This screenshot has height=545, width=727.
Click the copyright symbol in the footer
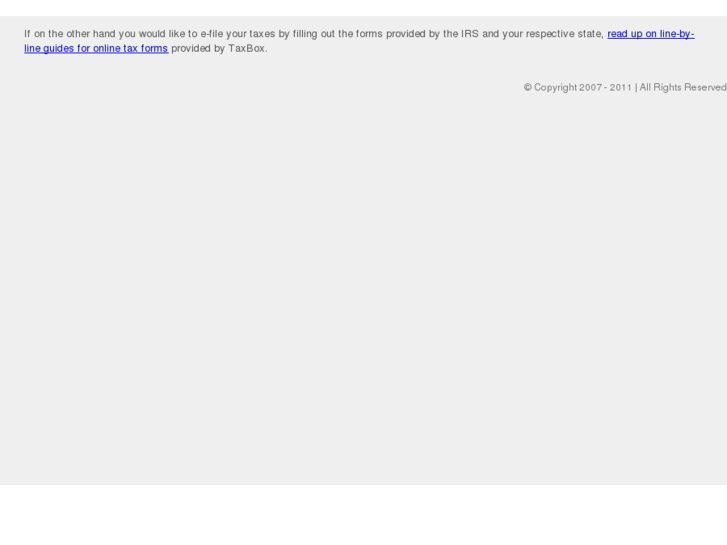528,87
